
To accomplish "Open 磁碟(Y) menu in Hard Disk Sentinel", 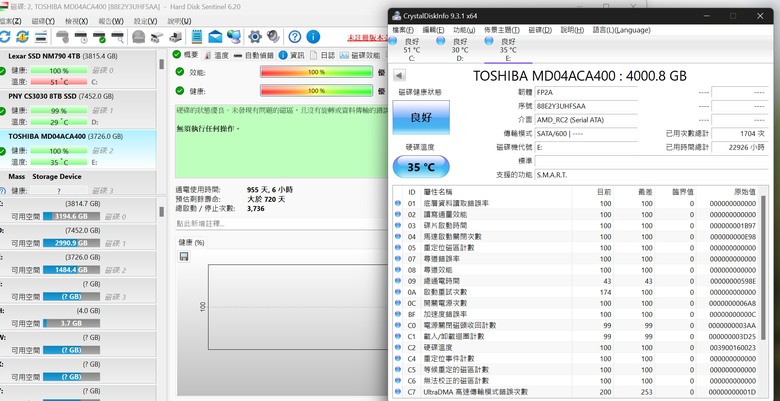I will point(43,21).
